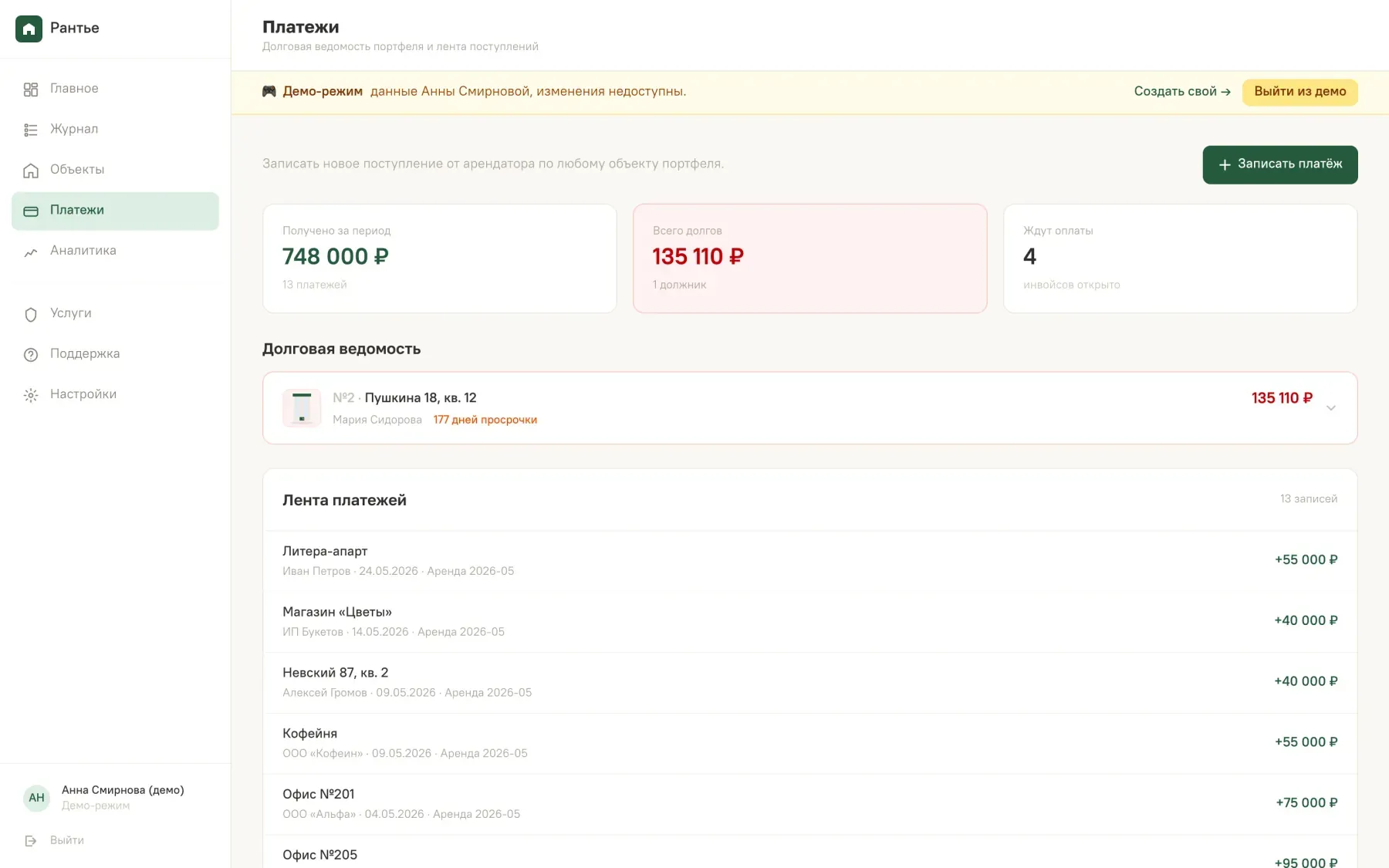1389x868 pixels.
Task: Click the Офис №201 payment row
Action: 810,804
